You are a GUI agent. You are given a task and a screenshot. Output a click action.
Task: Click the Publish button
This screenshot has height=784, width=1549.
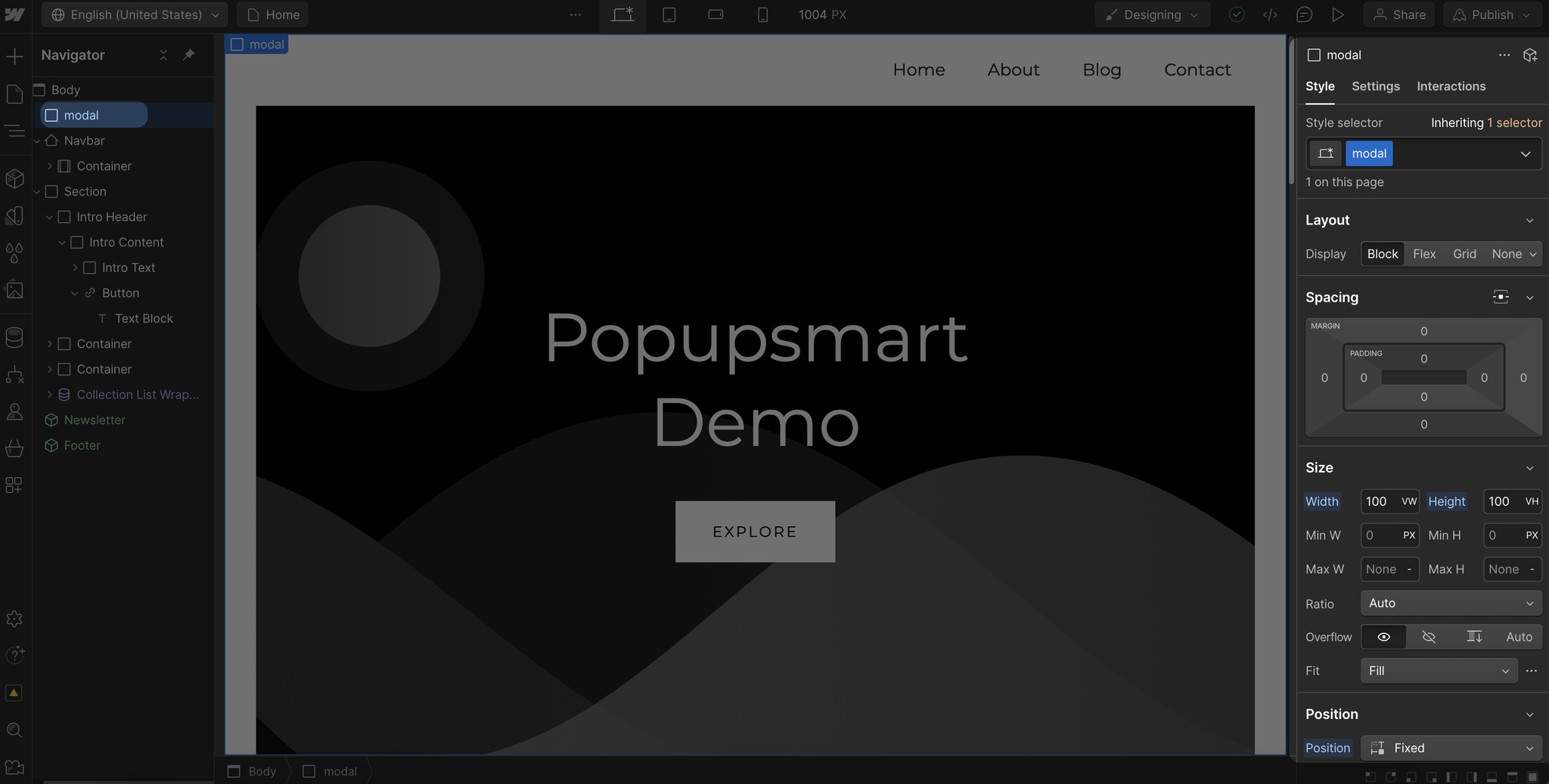(1492, 14)
